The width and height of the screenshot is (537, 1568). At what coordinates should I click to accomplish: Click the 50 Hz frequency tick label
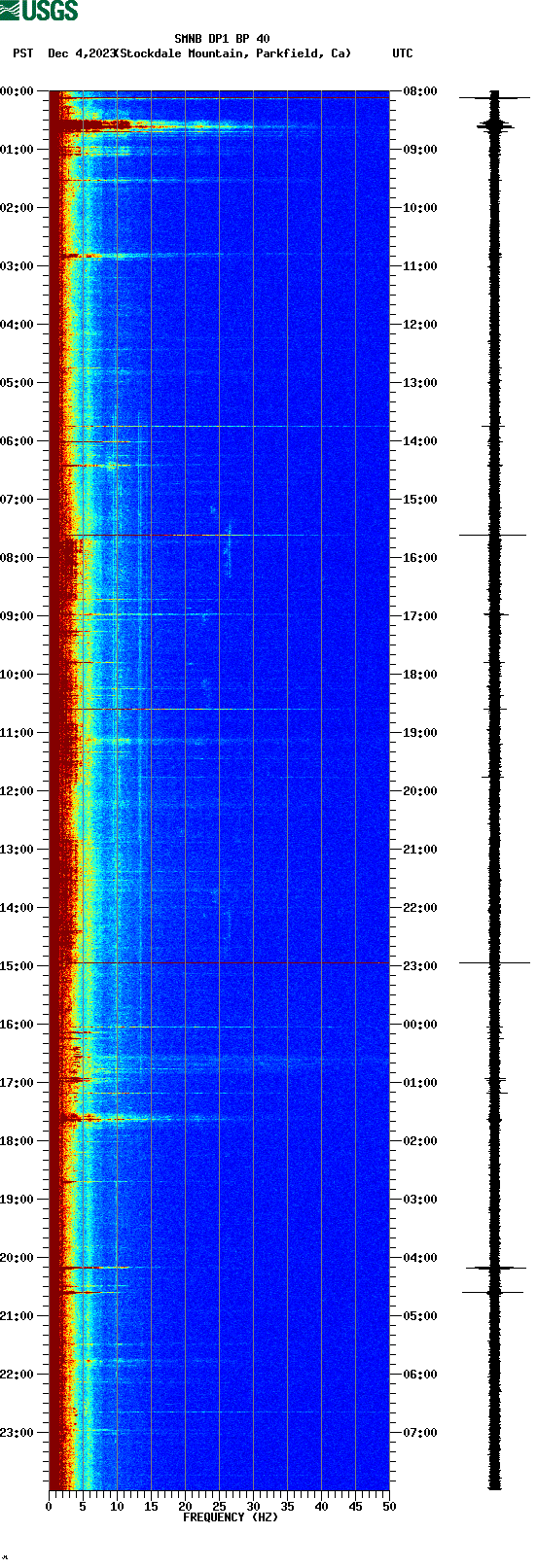tap(389, 1507)
